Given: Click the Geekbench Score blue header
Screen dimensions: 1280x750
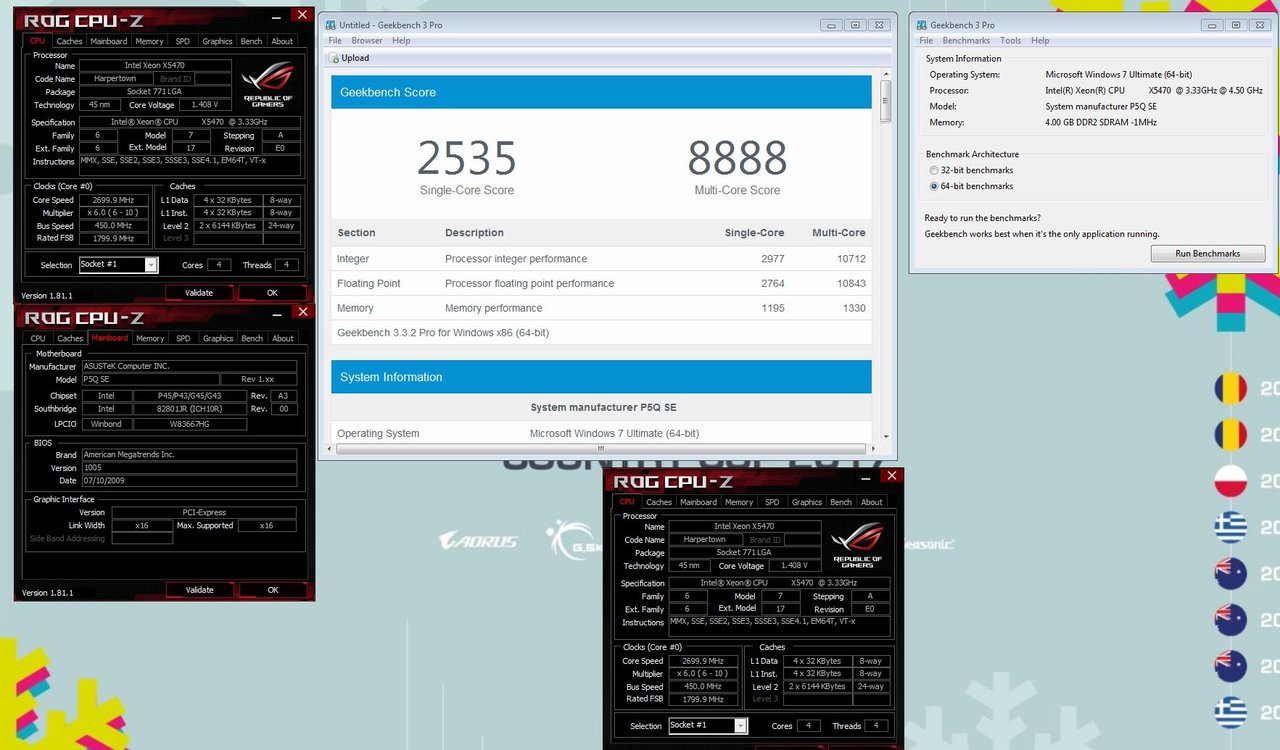Looking at the screenshot, I should (x=601, y=92).
